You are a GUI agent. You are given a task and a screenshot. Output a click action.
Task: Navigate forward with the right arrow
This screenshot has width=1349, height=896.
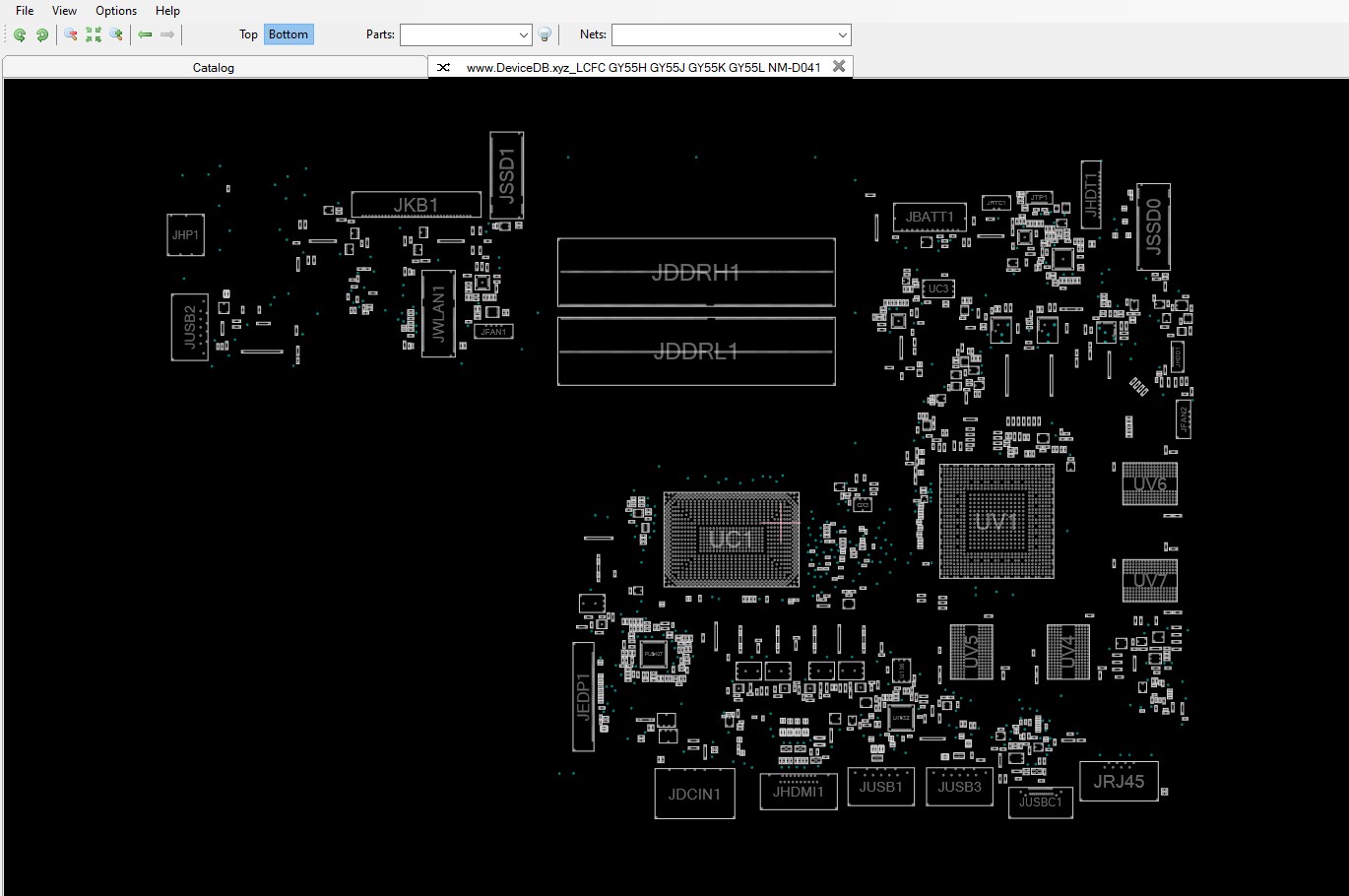[167, 34]
